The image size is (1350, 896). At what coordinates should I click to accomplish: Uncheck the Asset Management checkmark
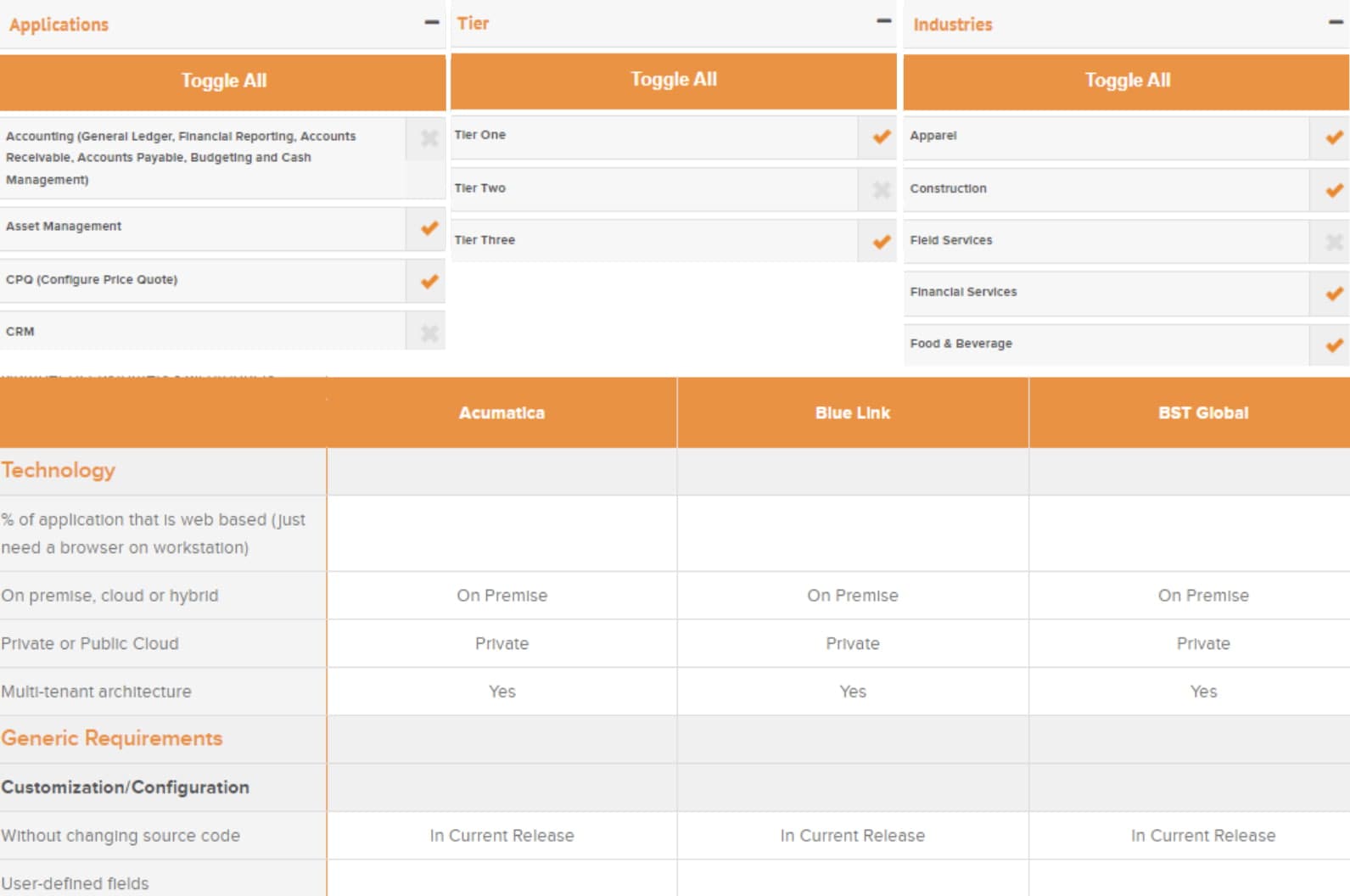point(429,227)
